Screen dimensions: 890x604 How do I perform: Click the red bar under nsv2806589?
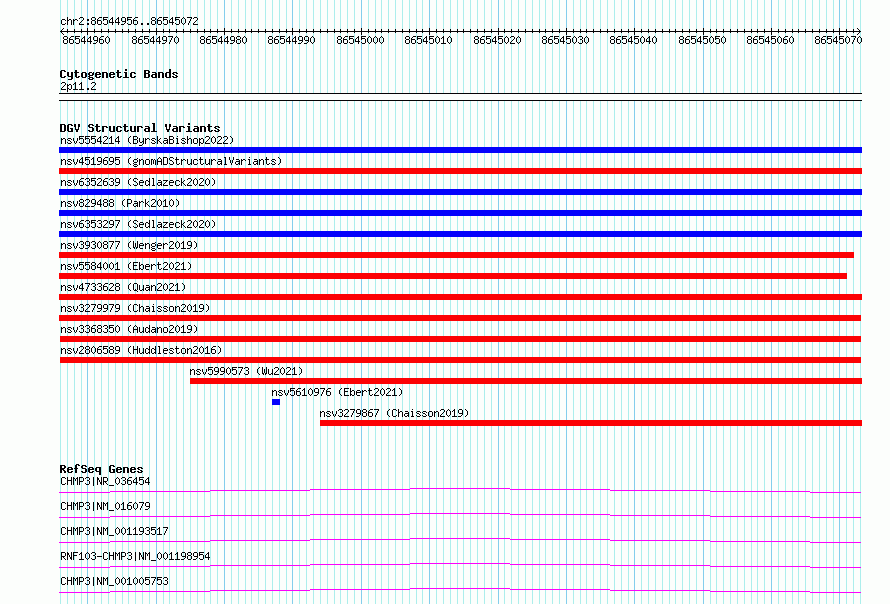[460, 360]
